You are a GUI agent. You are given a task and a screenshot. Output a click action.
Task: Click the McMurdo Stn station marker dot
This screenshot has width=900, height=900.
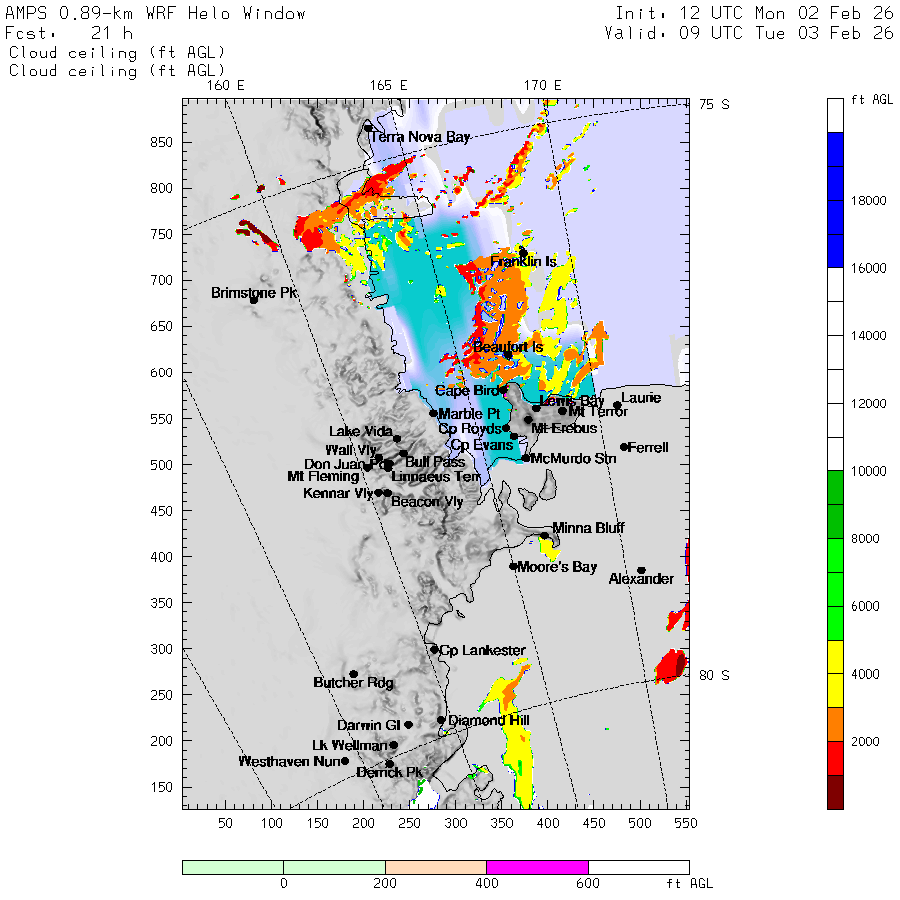526,458
